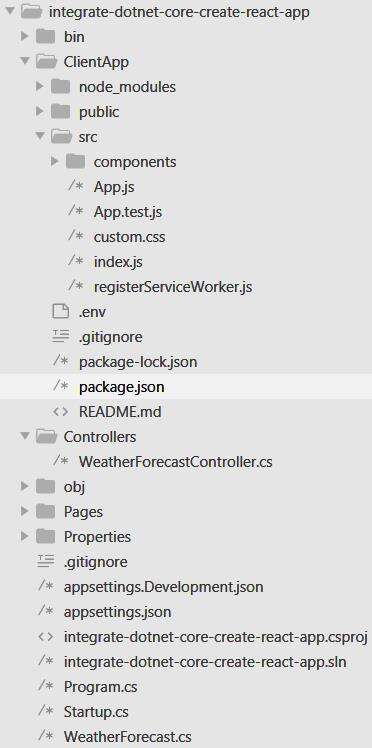Click the components folder icon
This screenshot has width=372, height=748.
point(75,162)
